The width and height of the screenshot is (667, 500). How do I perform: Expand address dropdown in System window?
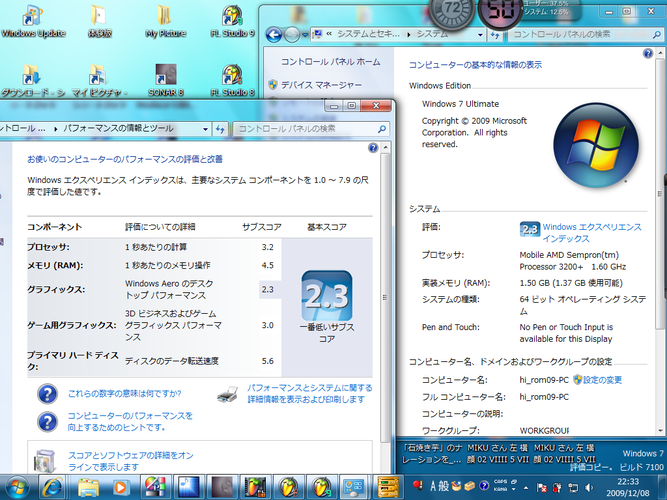[x=480, y=34]
